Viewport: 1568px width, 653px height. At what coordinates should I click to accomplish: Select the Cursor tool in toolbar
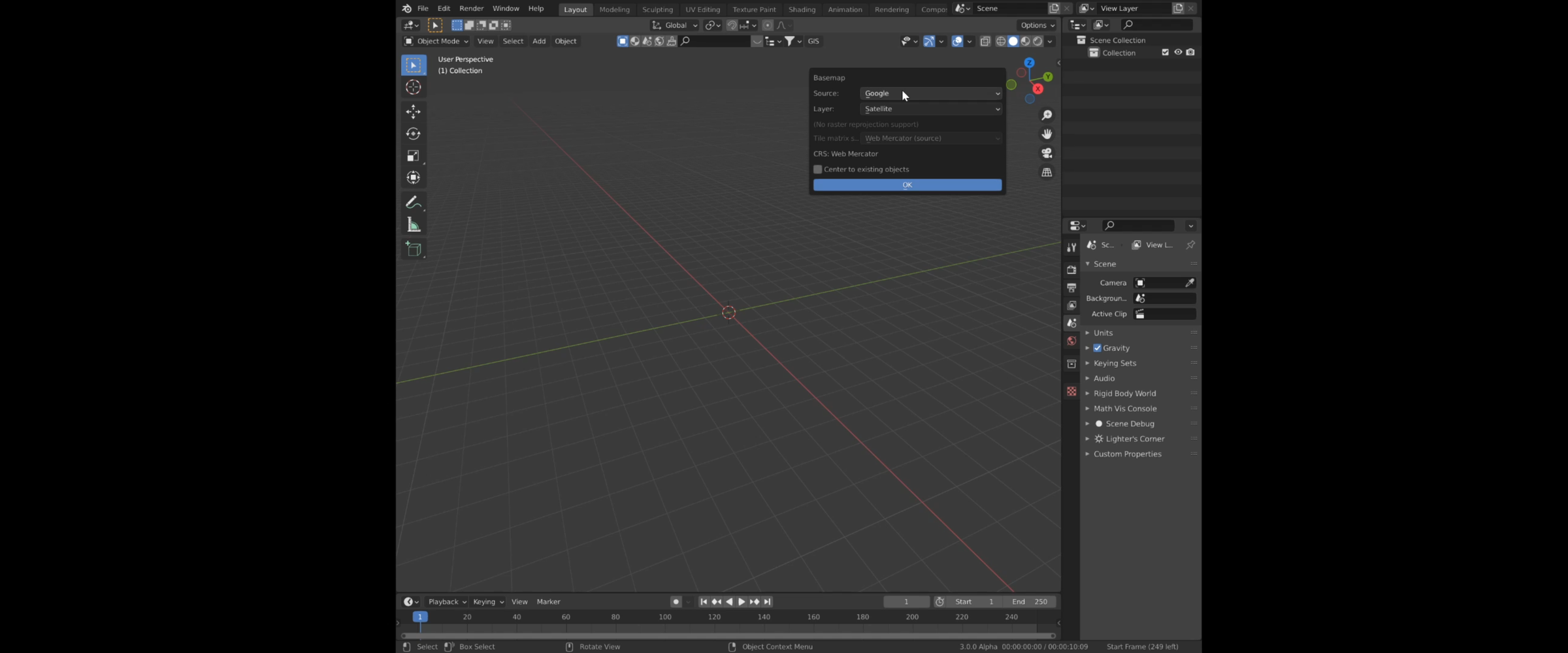click(413, 87)
